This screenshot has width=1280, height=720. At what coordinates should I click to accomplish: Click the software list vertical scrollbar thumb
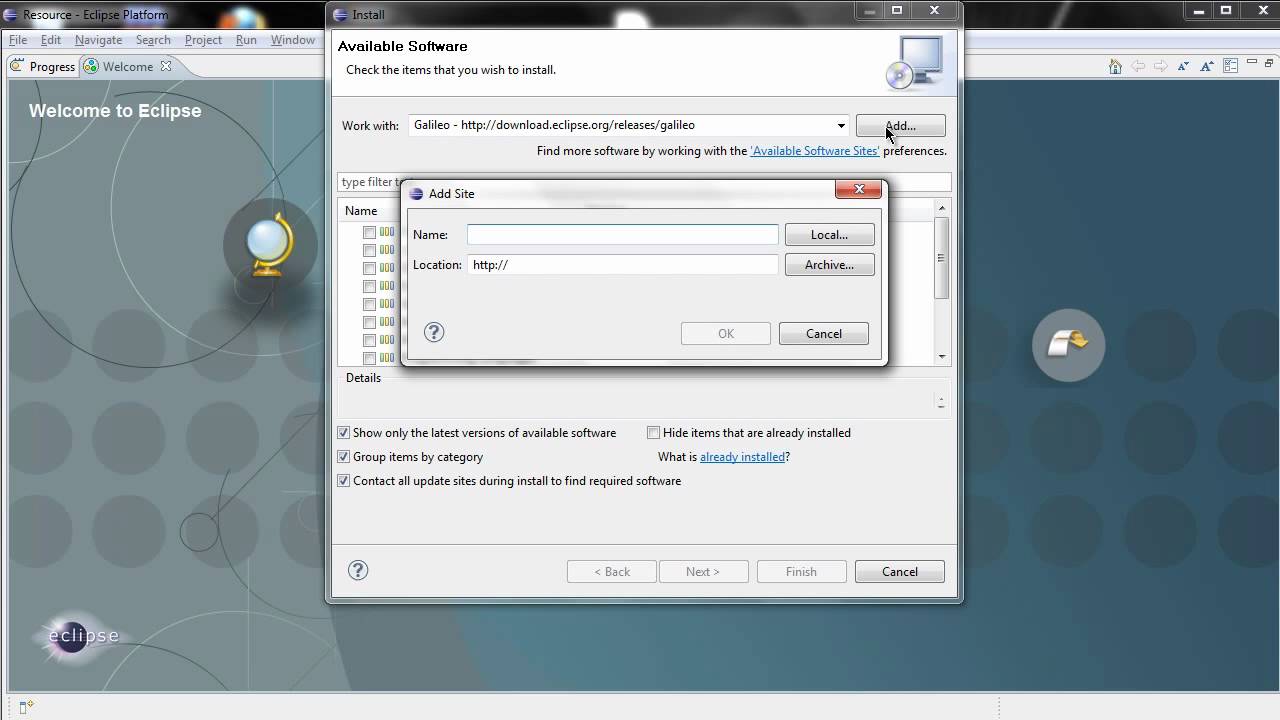(x=942, y=258)
